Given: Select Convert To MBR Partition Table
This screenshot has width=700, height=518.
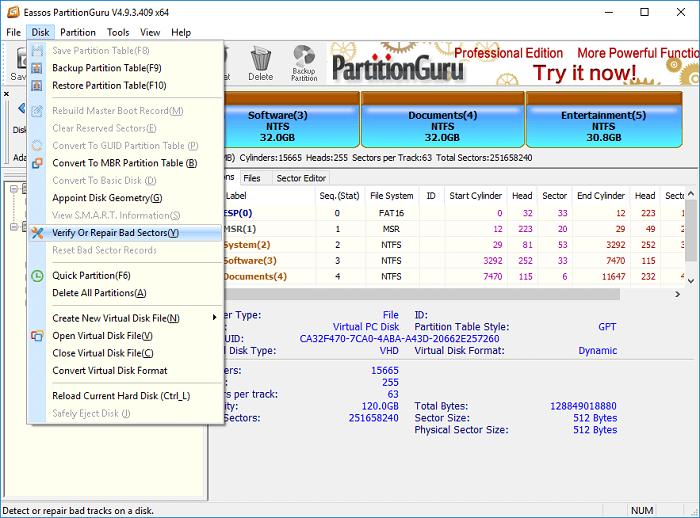Looking at the screenshot, I should click(125, 163).
